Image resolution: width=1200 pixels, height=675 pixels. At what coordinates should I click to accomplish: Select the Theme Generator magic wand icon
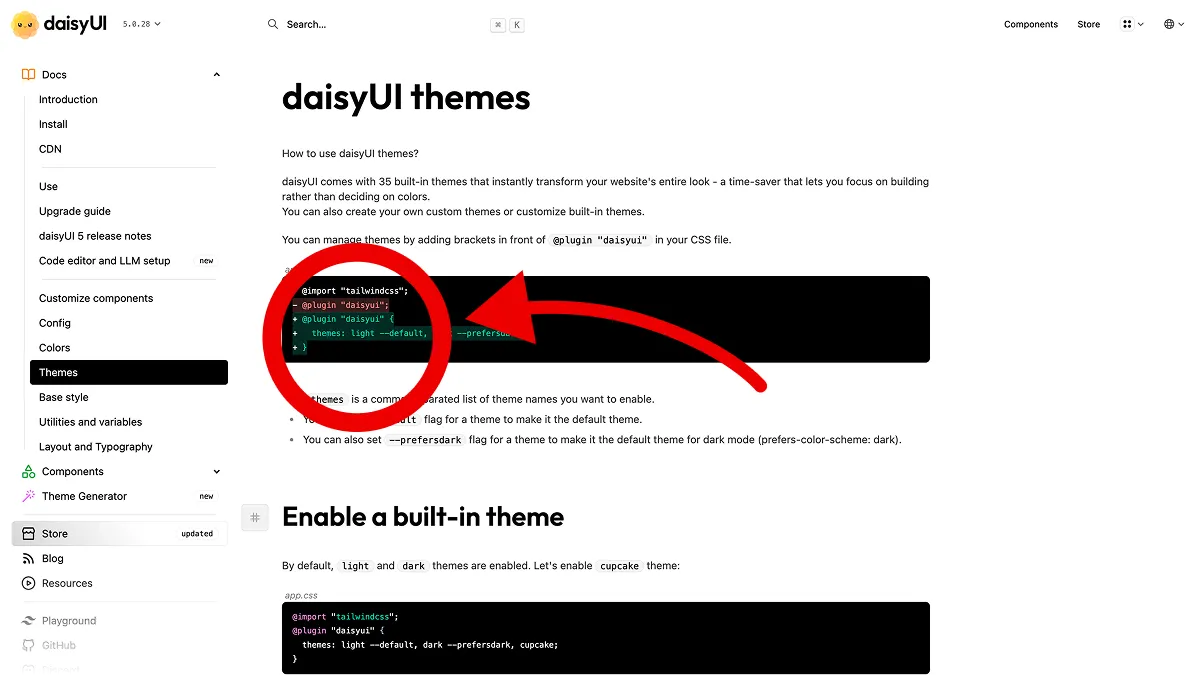(x=29, y=496)
